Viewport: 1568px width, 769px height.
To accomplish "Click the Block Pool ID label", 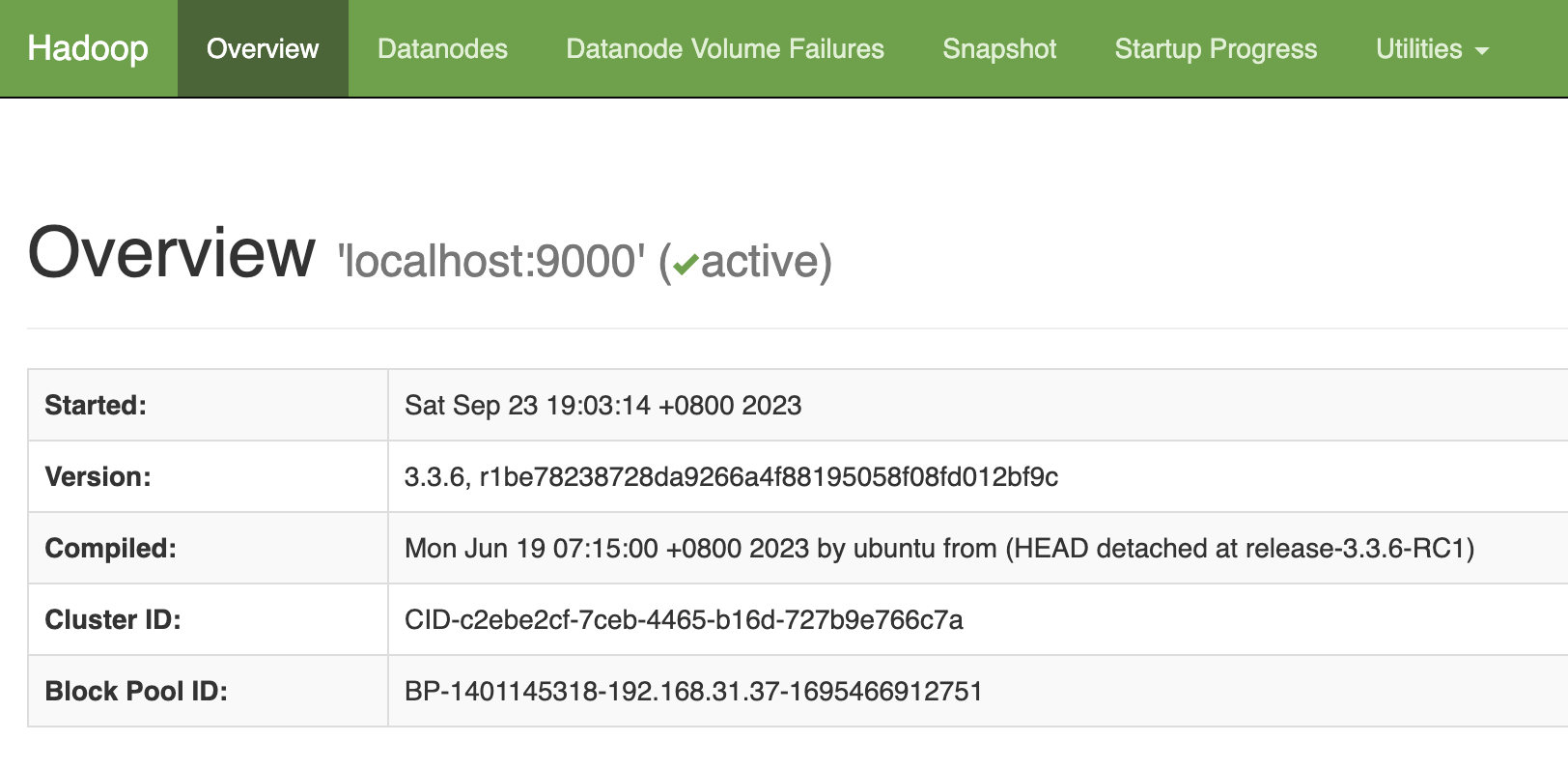I will tap(136, 691).
